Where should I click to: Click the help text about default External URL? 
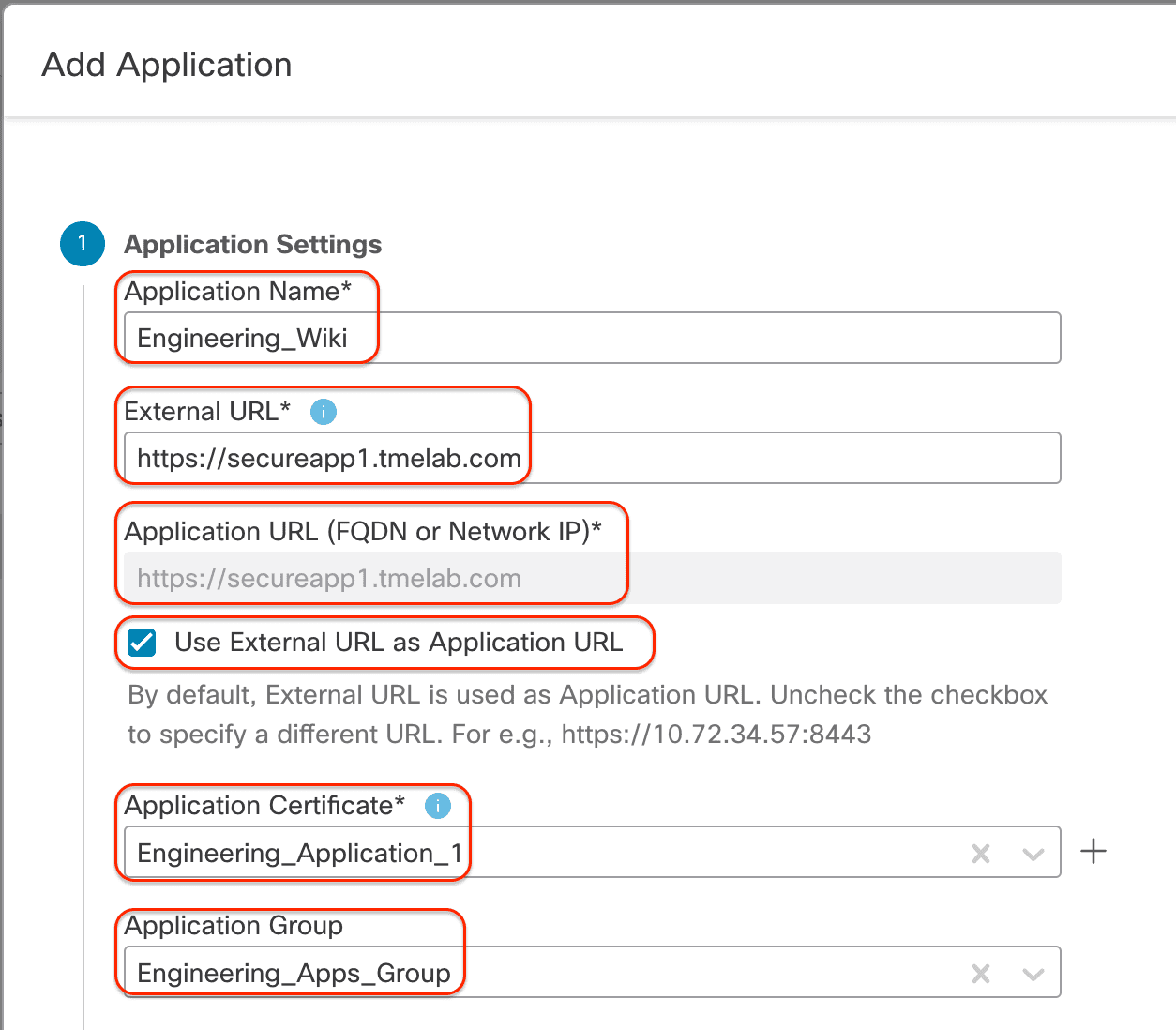[587, 714]
